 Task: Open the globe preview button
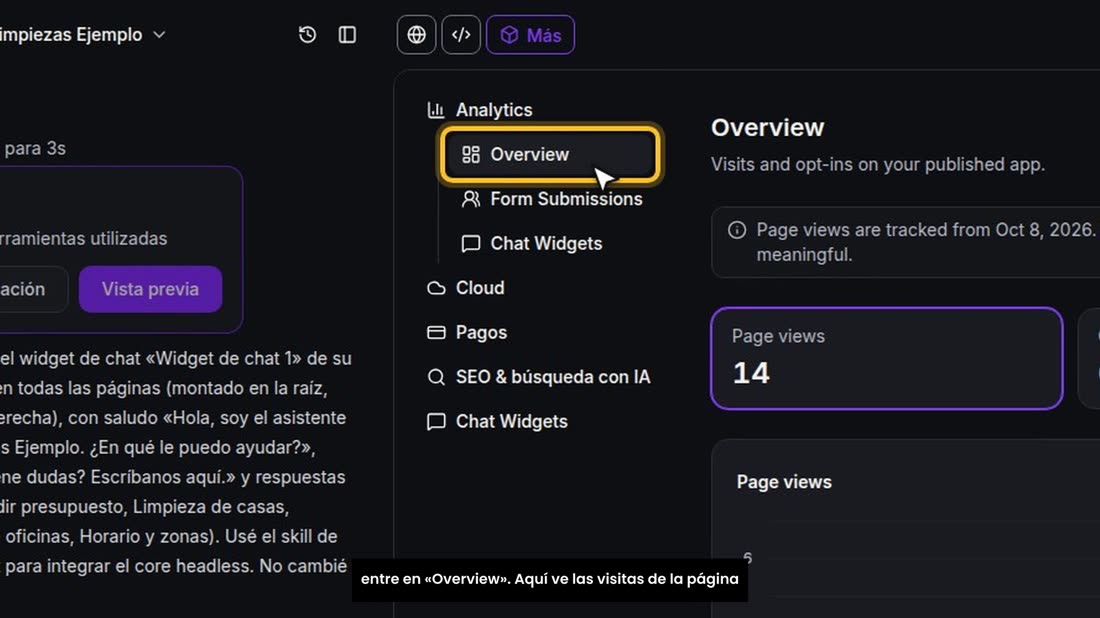point(416,34)
